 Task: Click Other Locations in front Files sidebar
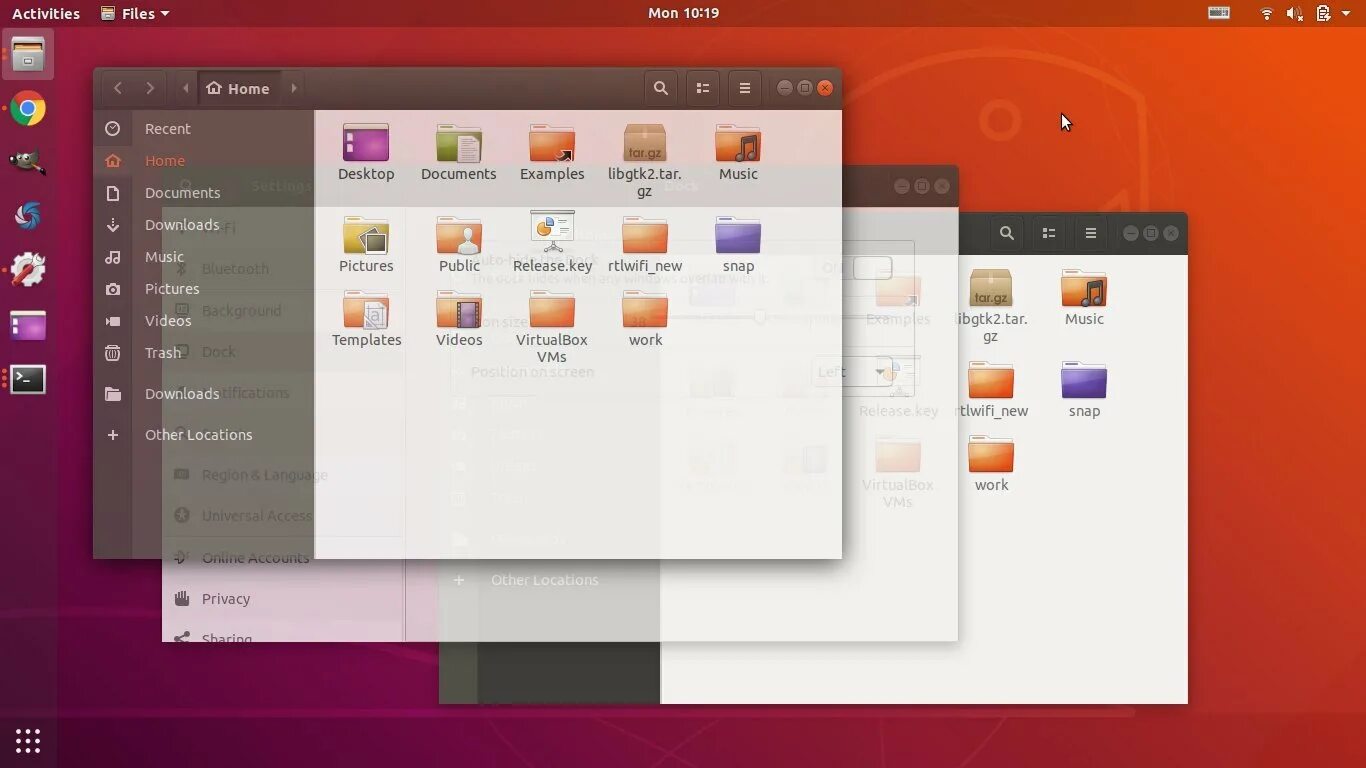[204, 434]
